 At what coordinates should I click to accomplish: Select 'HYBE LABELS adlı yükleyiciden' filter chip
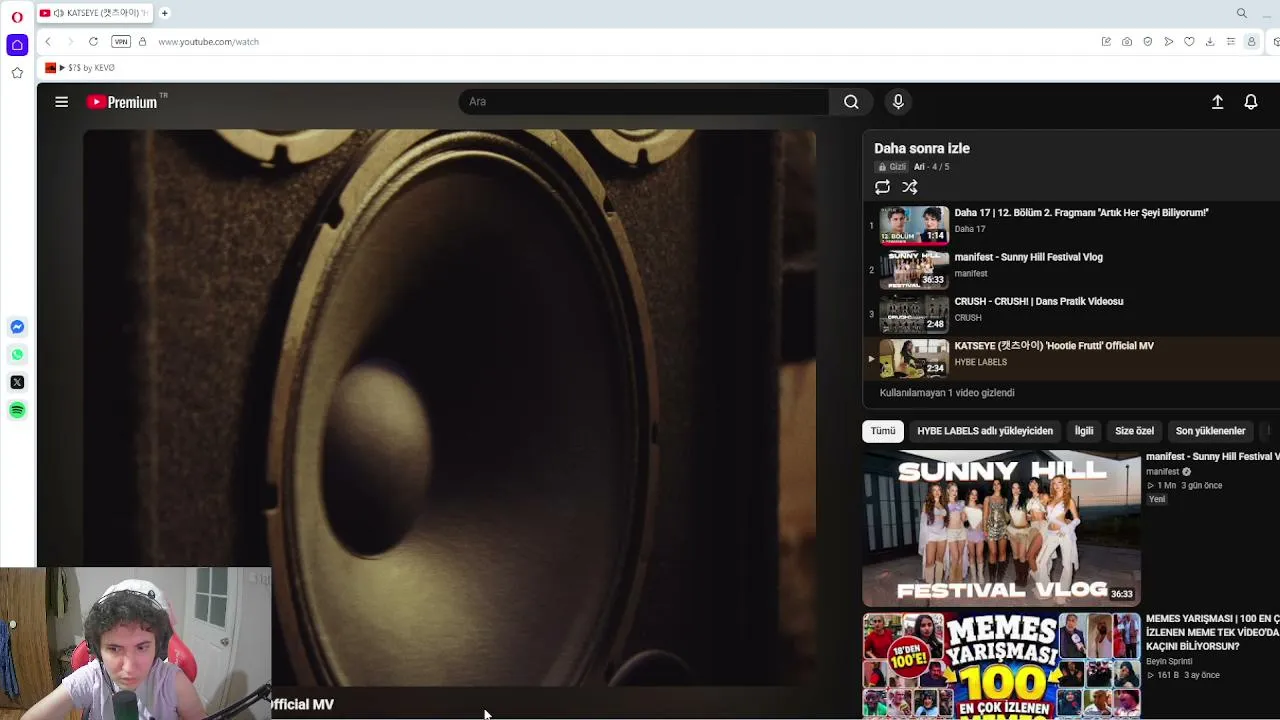pos(985,431)
